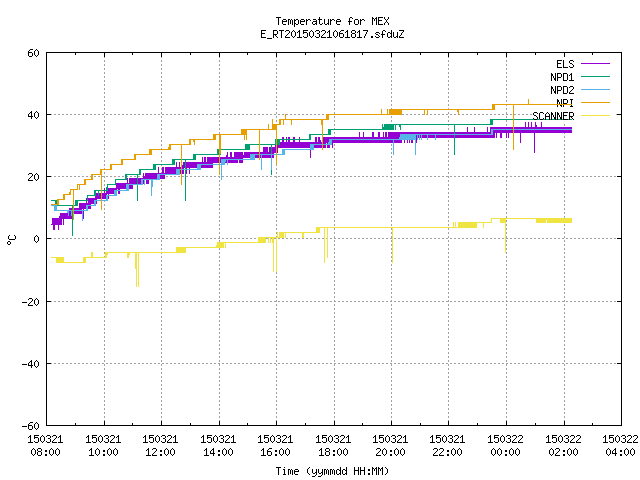
Task: Click the chart title 'Temperature for MEX'
Action: click(332, 21)
